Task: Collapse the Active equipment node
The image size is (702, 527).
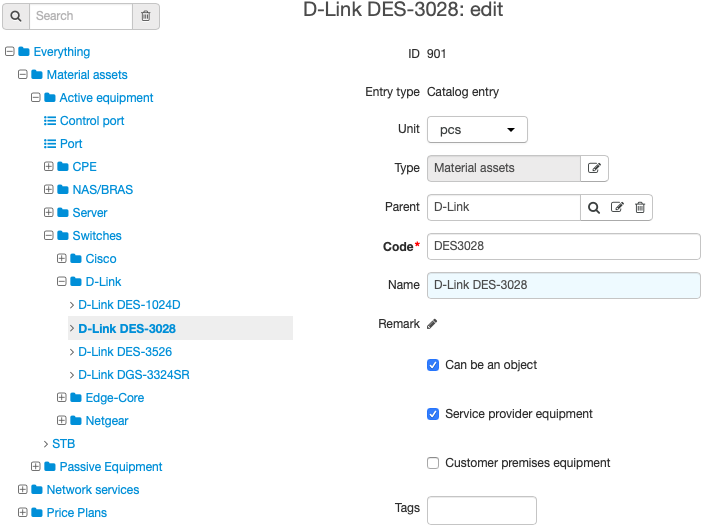Action: (35, 97)
